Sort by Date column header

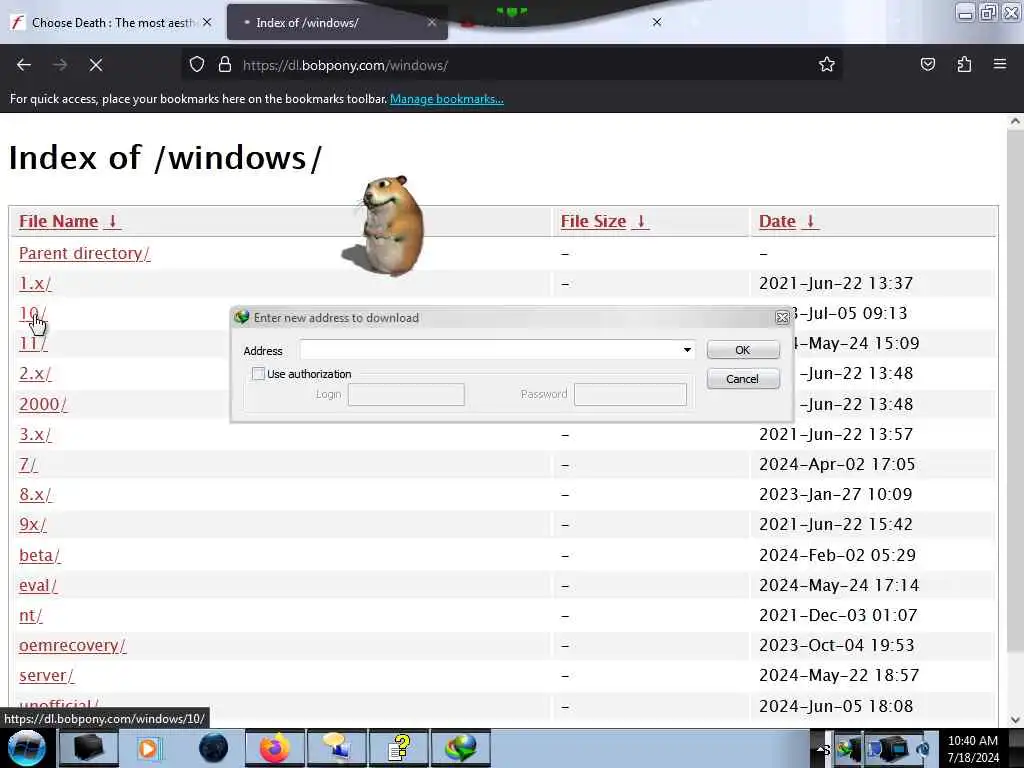click(776, 221)
